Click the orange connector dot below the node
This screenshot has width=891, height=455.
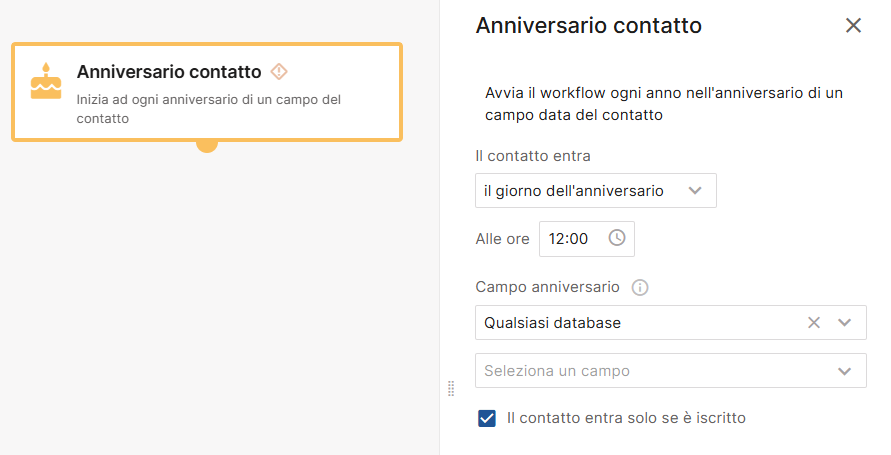pos(207,144)
